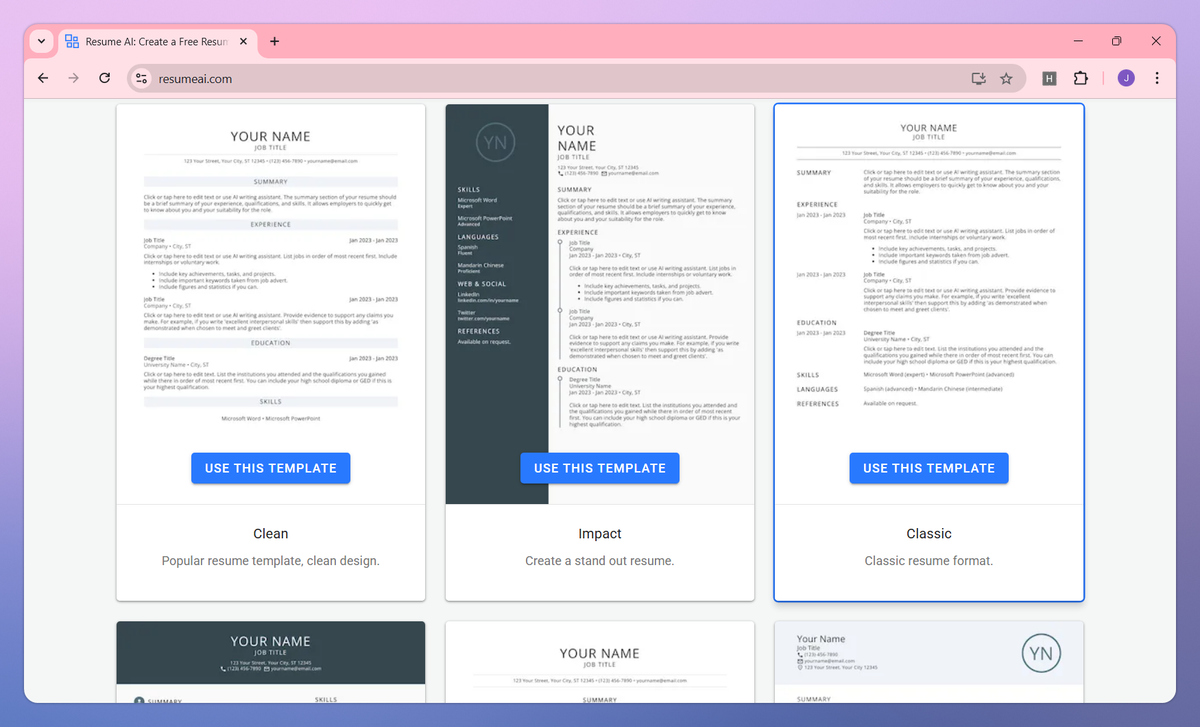
Task: Open the extensions puzzle icon
Action: pos(1081,78)
